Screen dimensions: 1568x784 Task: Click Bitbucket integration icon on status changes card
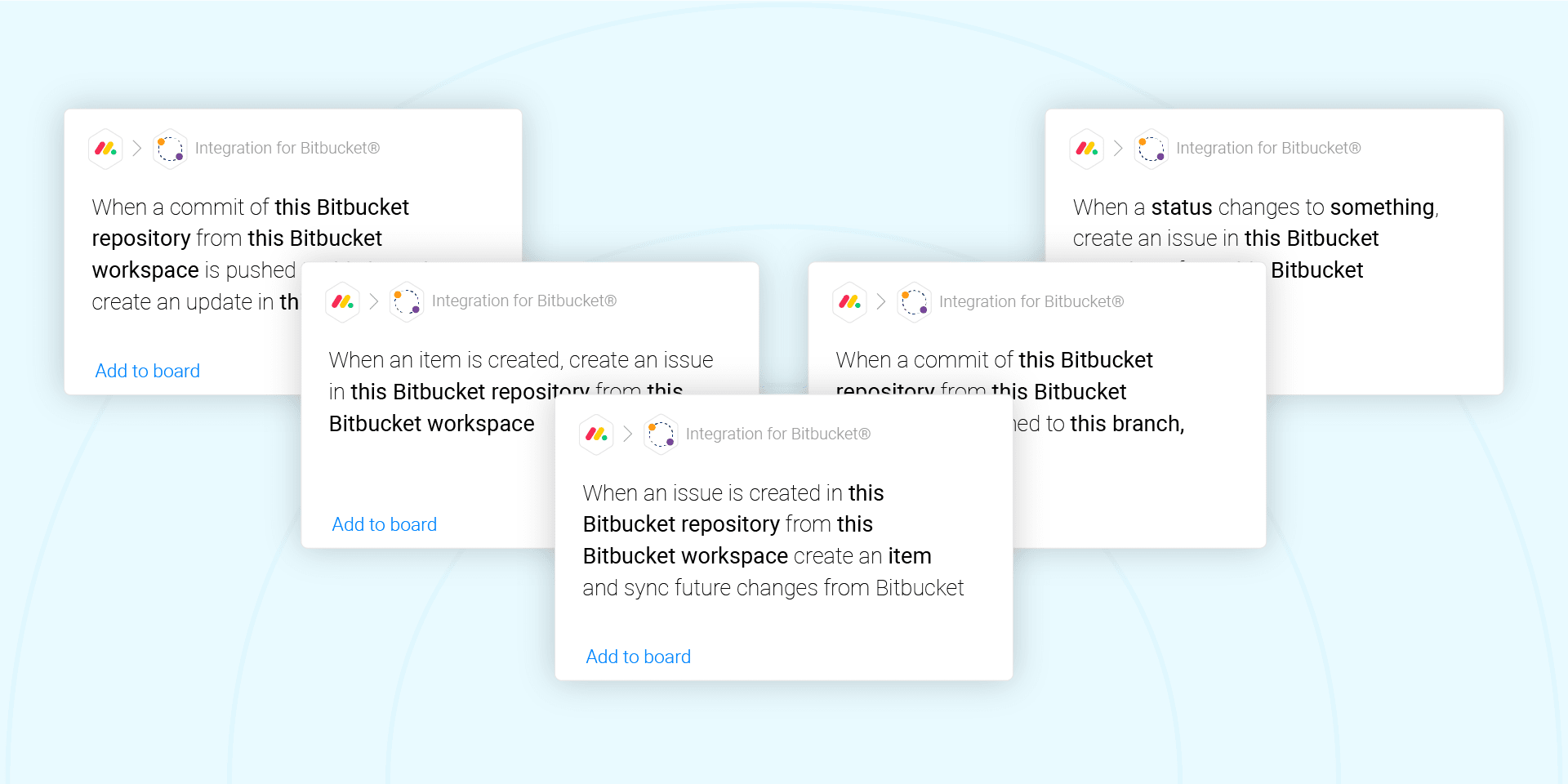1151,149
